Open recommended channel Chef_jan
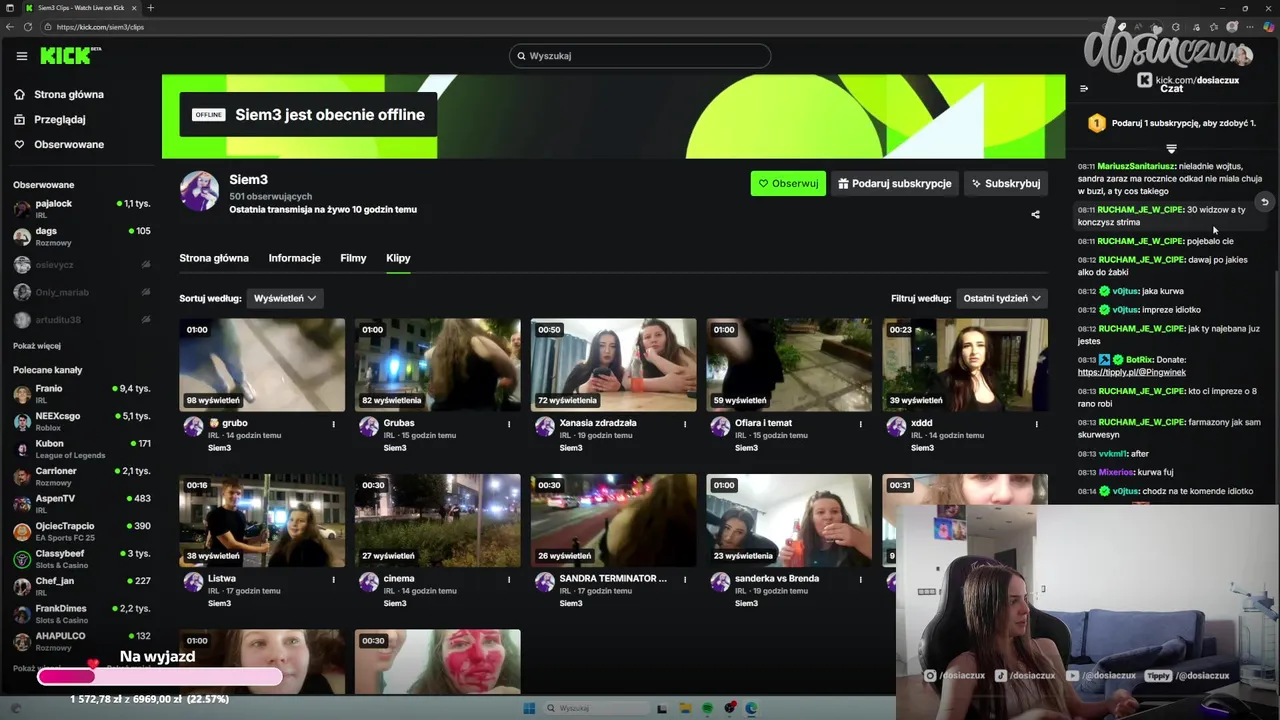 81,586
